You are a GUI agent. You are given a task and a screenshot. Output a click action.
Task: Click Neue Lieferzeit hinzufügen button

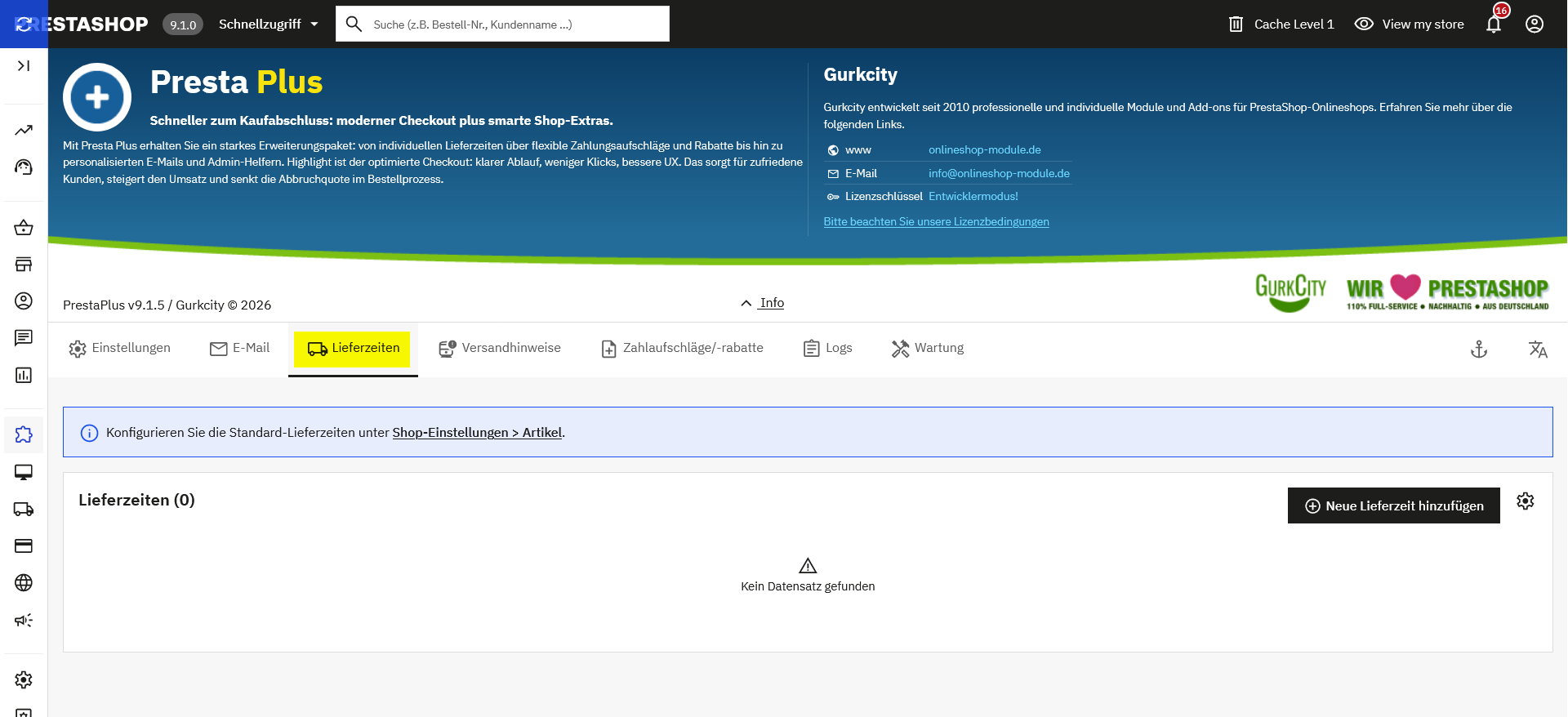(1394, 505)
